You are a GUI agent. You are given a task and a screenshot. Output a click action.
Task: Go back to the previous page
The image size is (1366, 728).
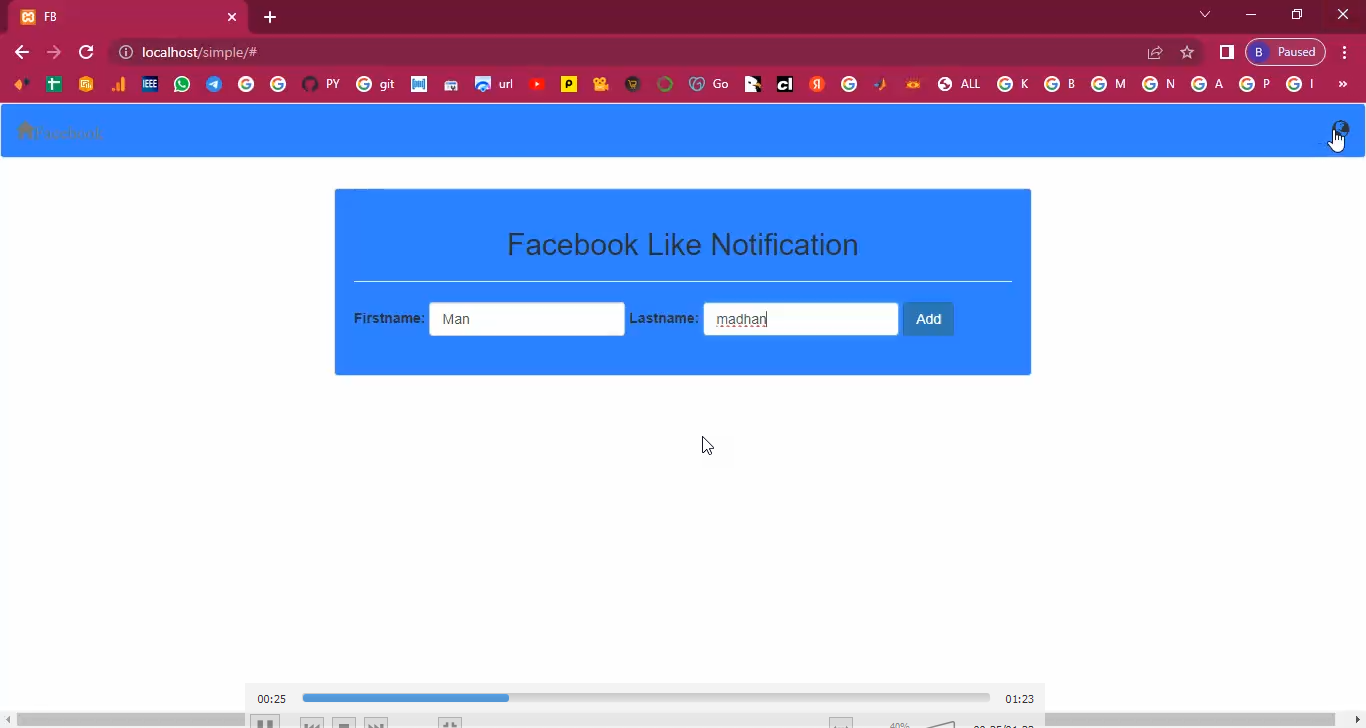(22, 52)
